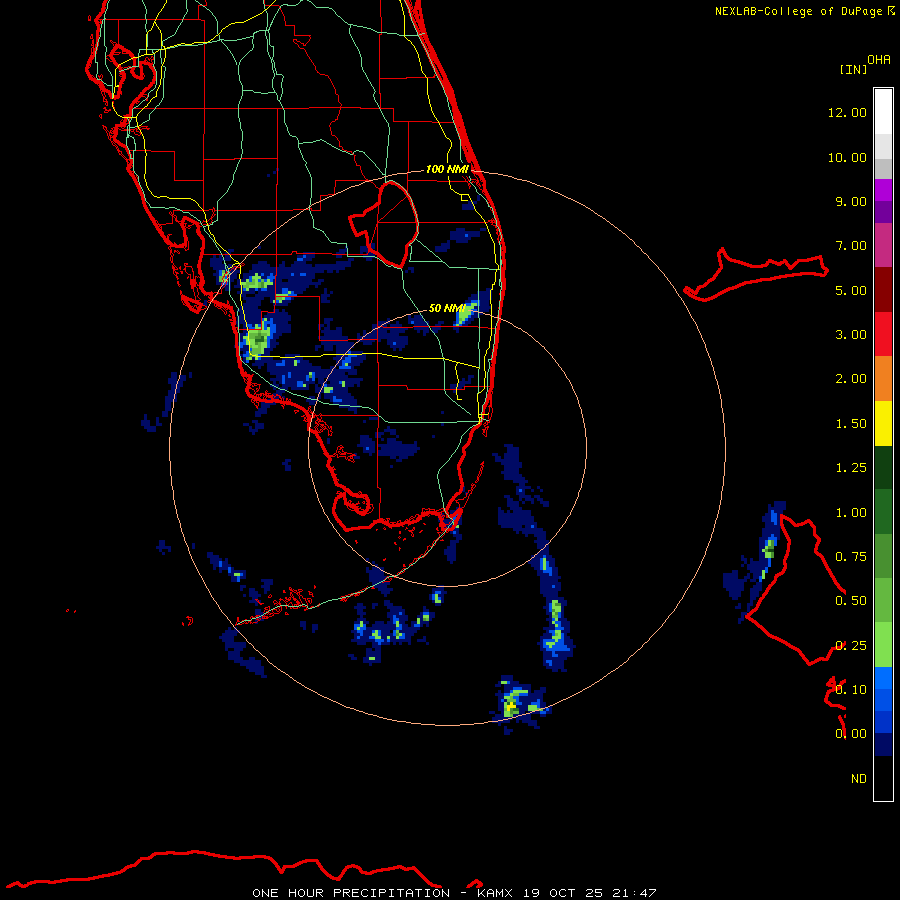The image size is (900, 900).
Task: Pick the black ND swatch at legend bottom
Action: [883, 778]
